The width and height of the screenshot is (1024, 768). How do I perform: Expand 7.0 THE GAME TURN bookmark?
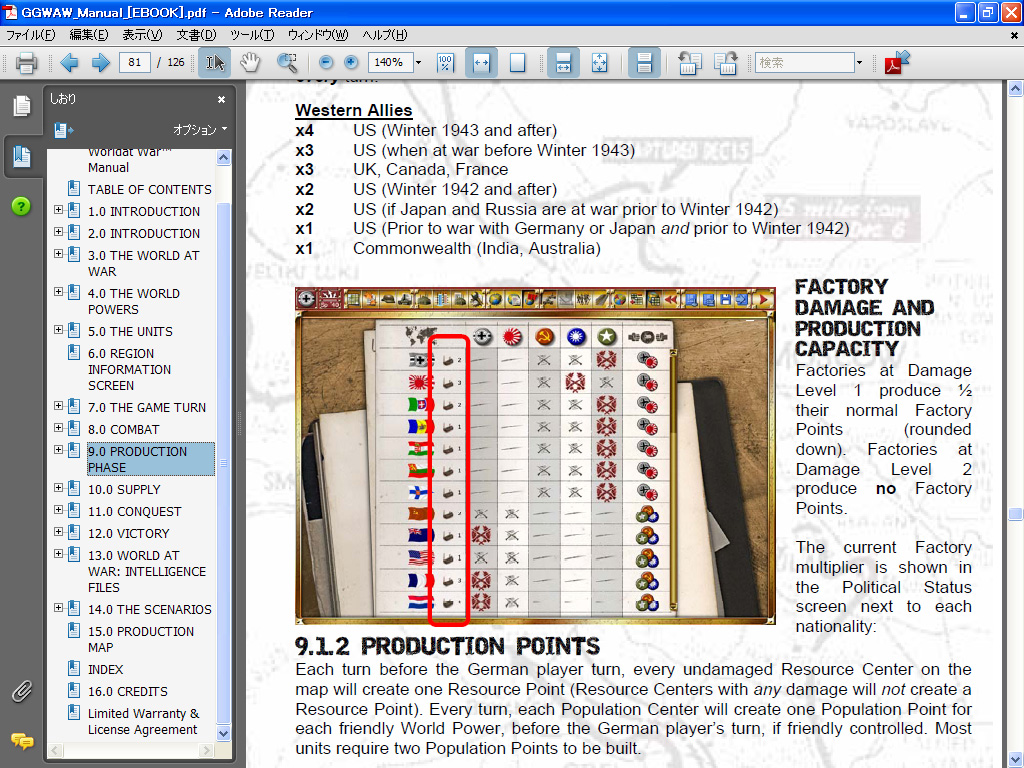[58, 406]
